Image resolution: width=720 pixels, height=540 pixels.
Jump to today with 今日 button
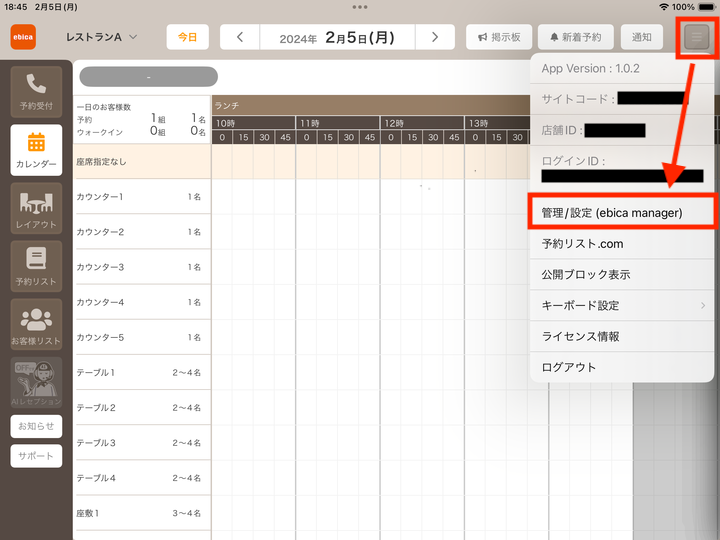(187, 37)
